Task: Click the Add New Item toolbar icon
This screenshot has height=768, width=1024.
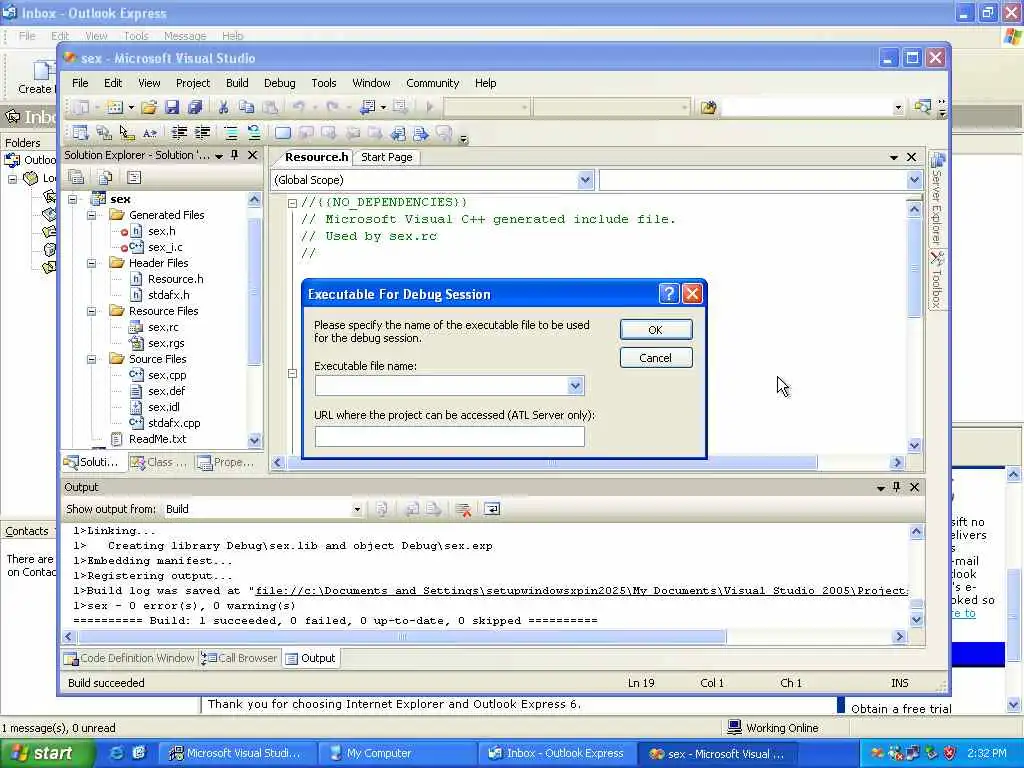Action: coord(115,107)
